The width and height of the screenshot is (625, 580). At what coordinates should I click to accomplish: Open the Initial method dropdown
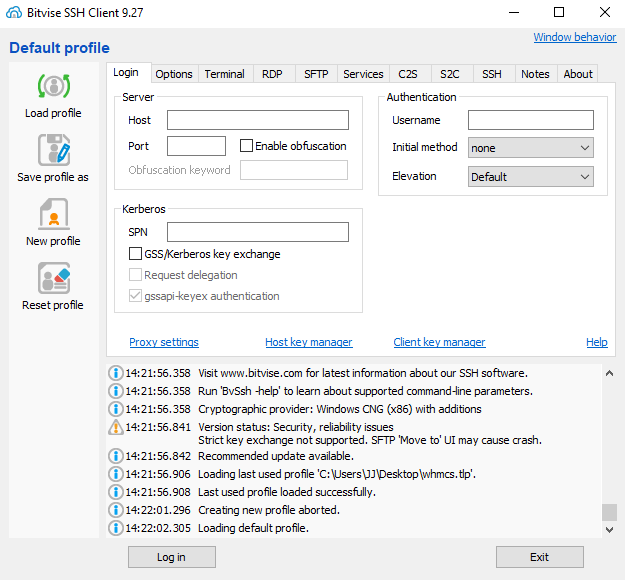[x=531, y=148]
